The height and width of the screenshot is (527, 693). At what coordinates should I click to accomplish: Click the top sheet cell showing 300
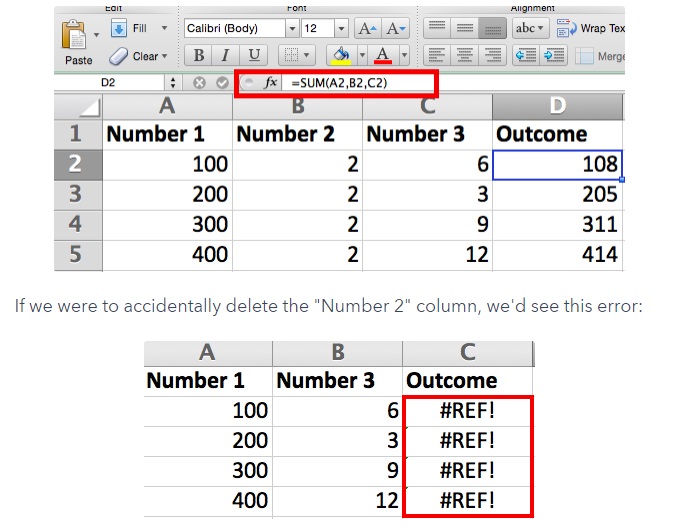coord(168,225)
